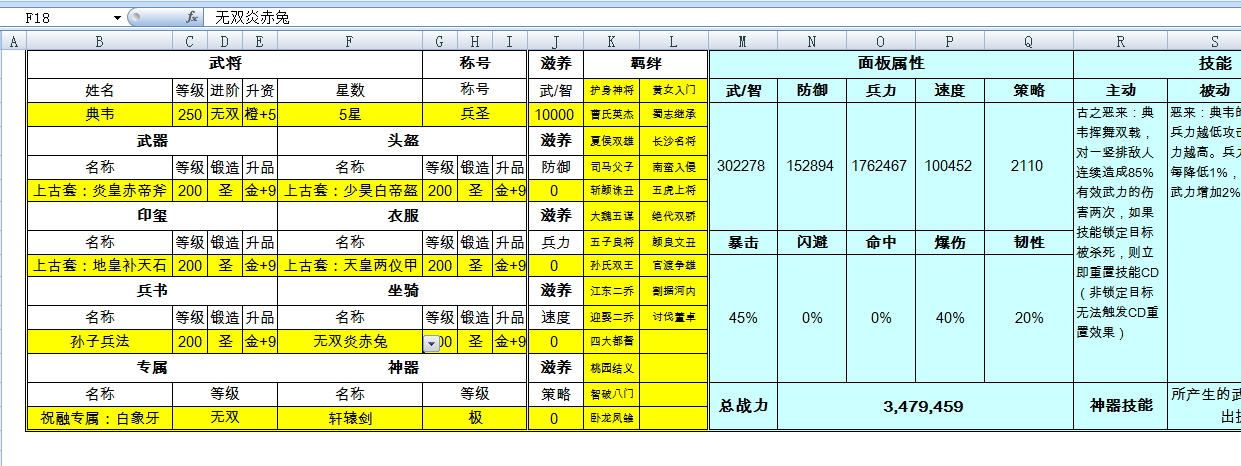
Task: Select bond cell 护身神将
Action: (612, 89)
